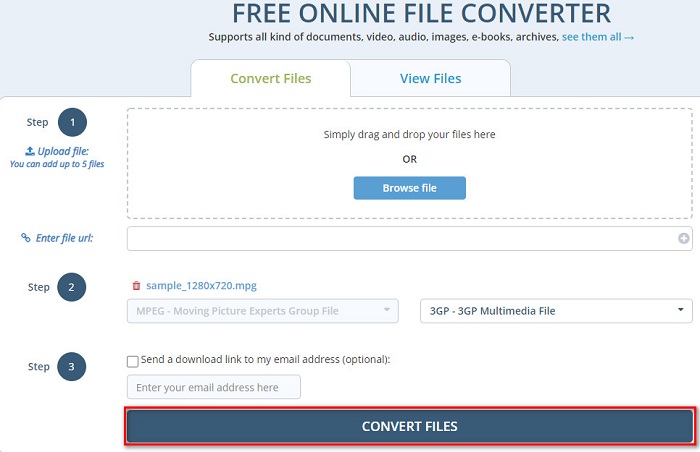Click the Enter file url label
The image size is (700, 452).
64,238
